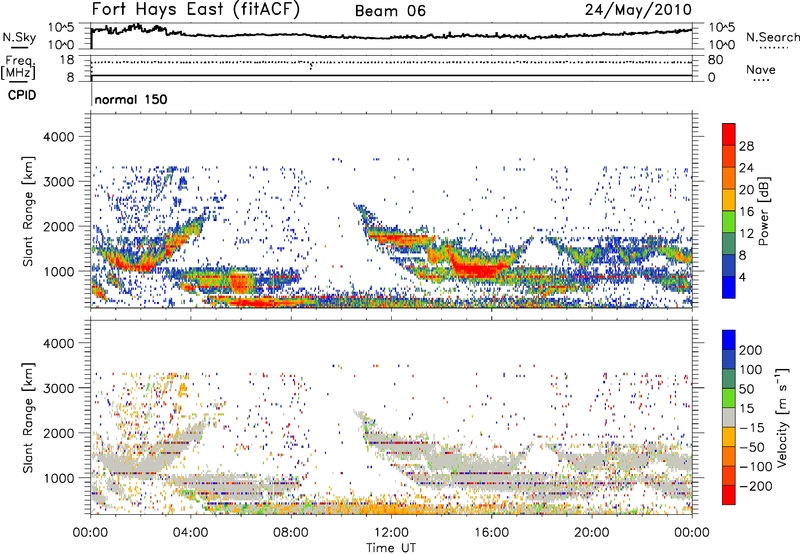Click the Power colorbar blue bottom segment
This screenshot has width=800, height=554.
729,287
